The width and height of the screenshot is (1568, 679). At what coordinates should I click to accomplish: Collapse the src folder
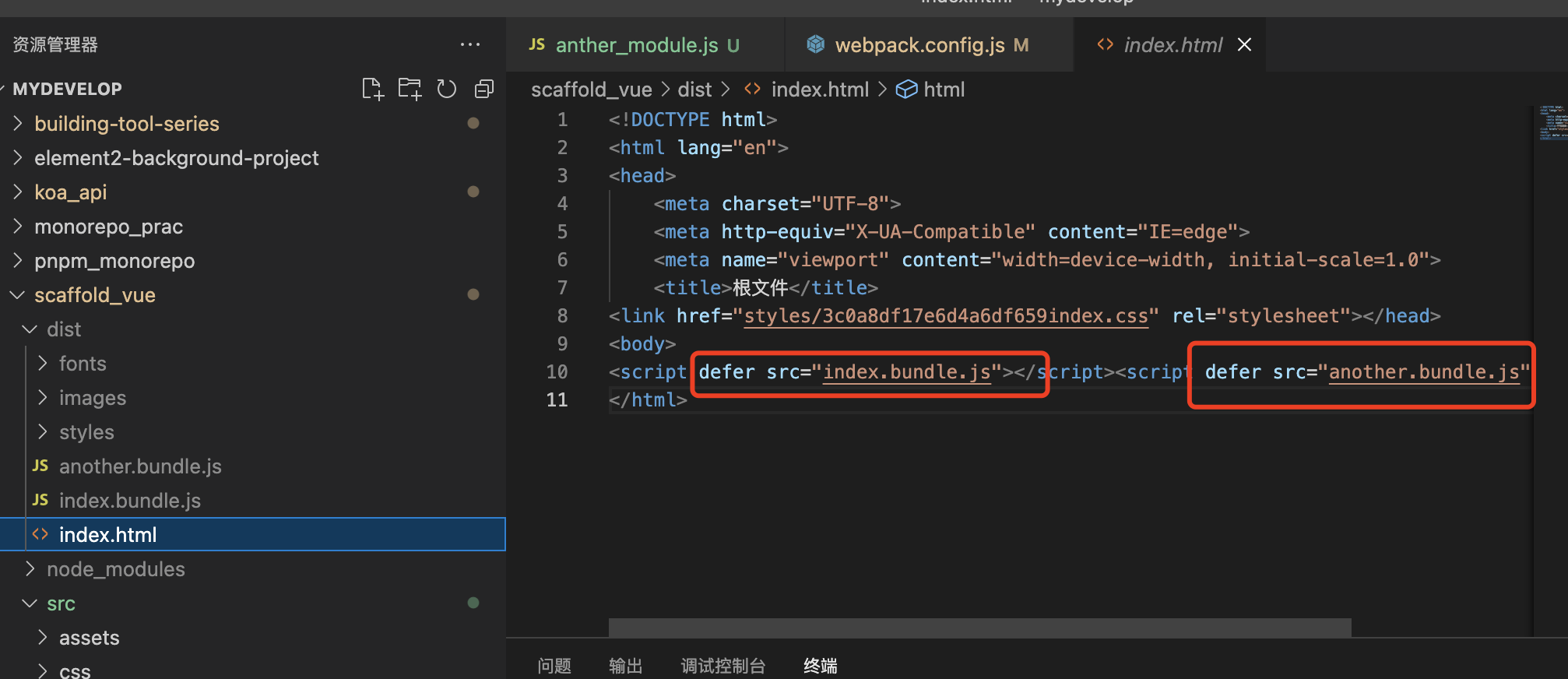(x=253, y=603)
